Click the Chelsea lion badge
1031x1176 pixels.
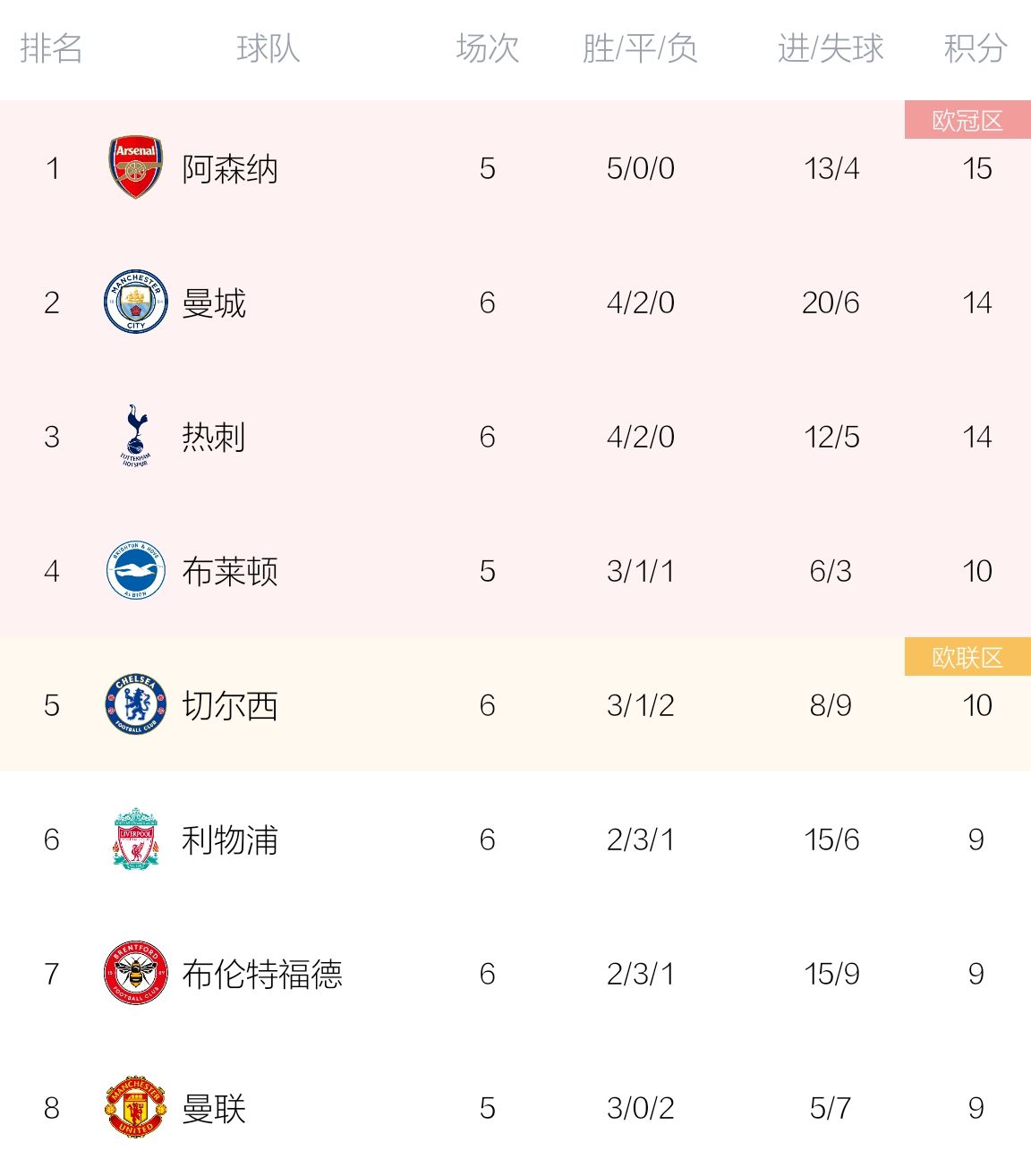coord(136,704)
